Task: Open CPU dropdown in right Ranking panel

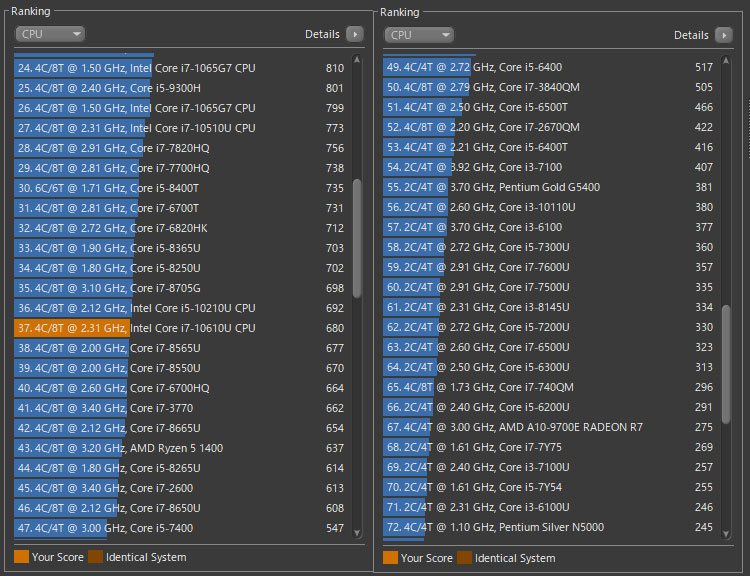Action: click(x=419, y=35)
